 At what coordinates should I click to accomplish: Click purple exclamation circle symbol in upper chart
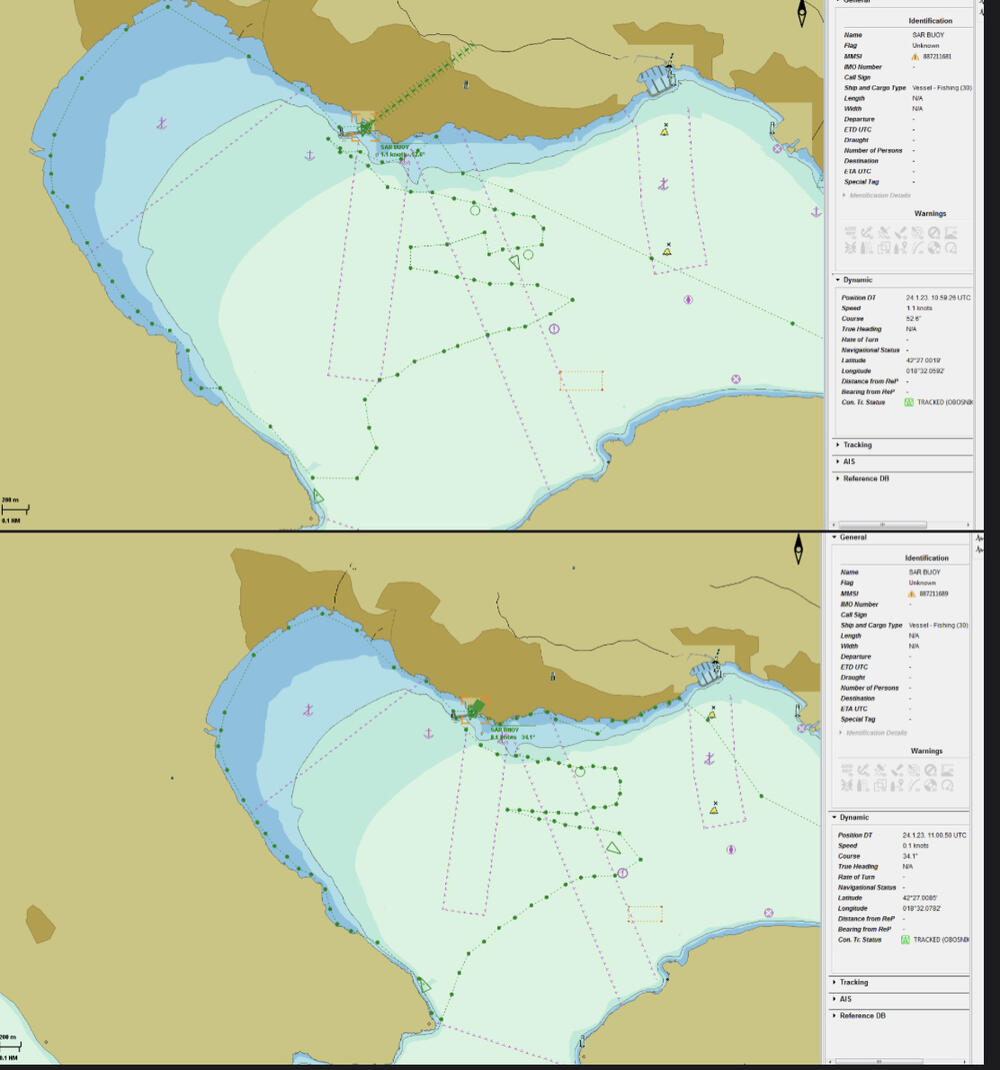tap(554, 329)
